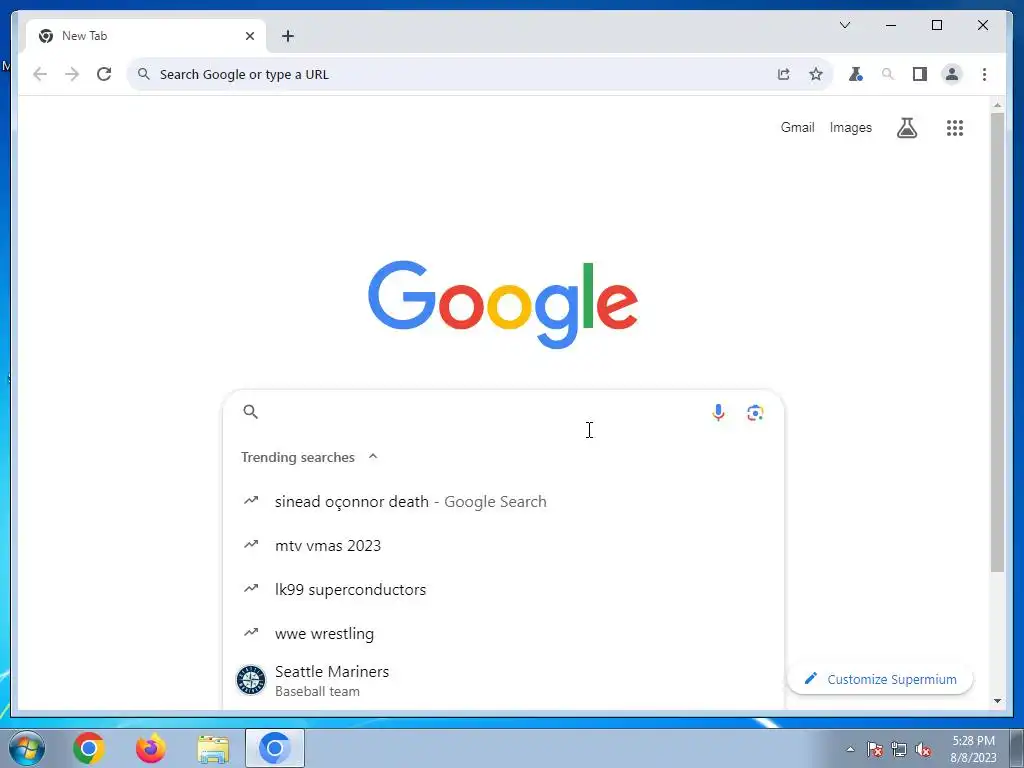
Task: Click the scrollbar down arrow
Action: pos(997,701)
